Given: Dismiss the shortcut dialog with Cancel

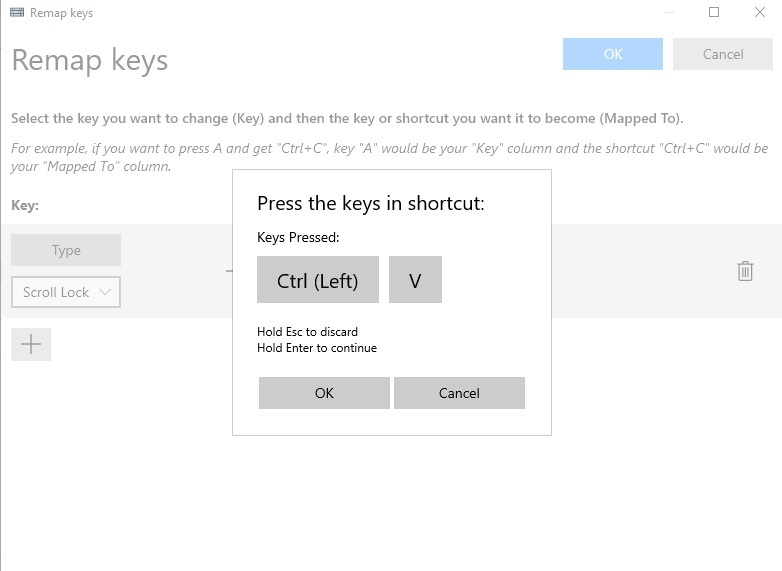Looking at the screenshot, I should point(459,393).
